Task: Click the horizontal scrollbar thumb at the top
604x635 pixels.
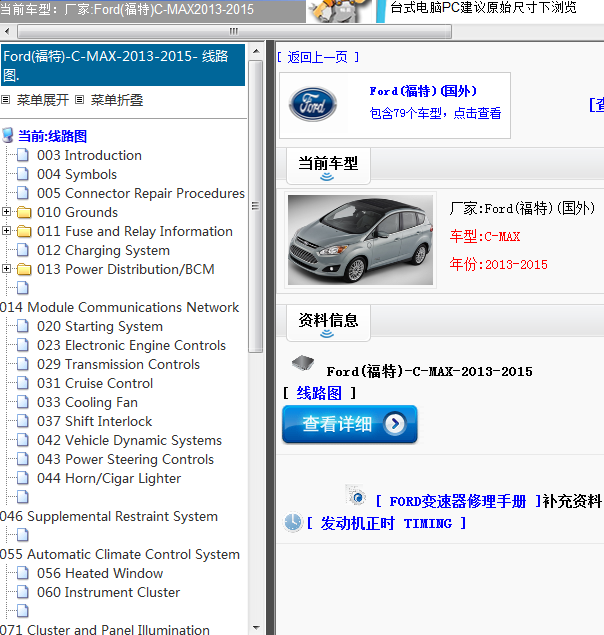Action: 234,31
